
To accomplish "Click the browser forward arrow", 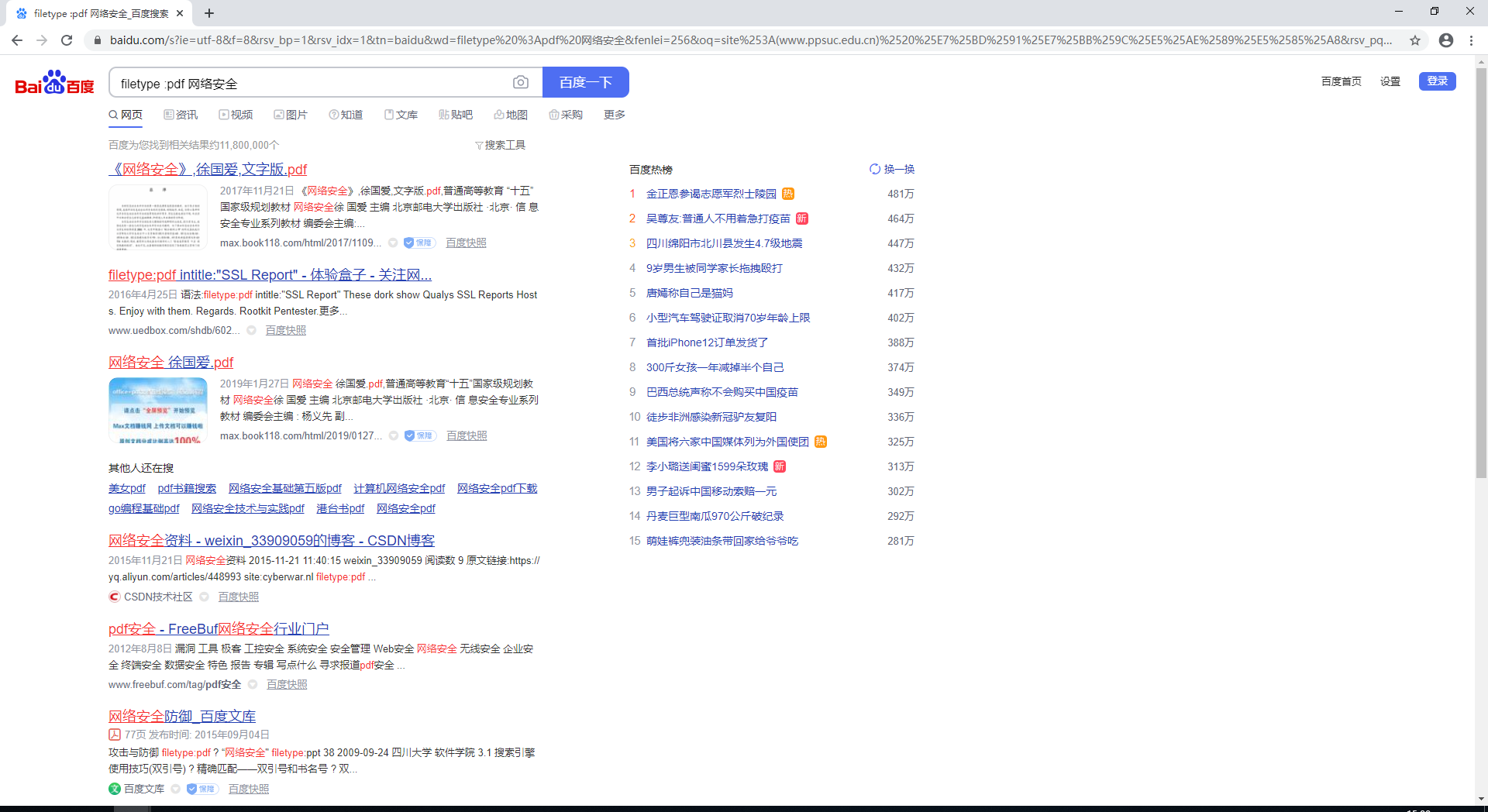I will (42, 40).
